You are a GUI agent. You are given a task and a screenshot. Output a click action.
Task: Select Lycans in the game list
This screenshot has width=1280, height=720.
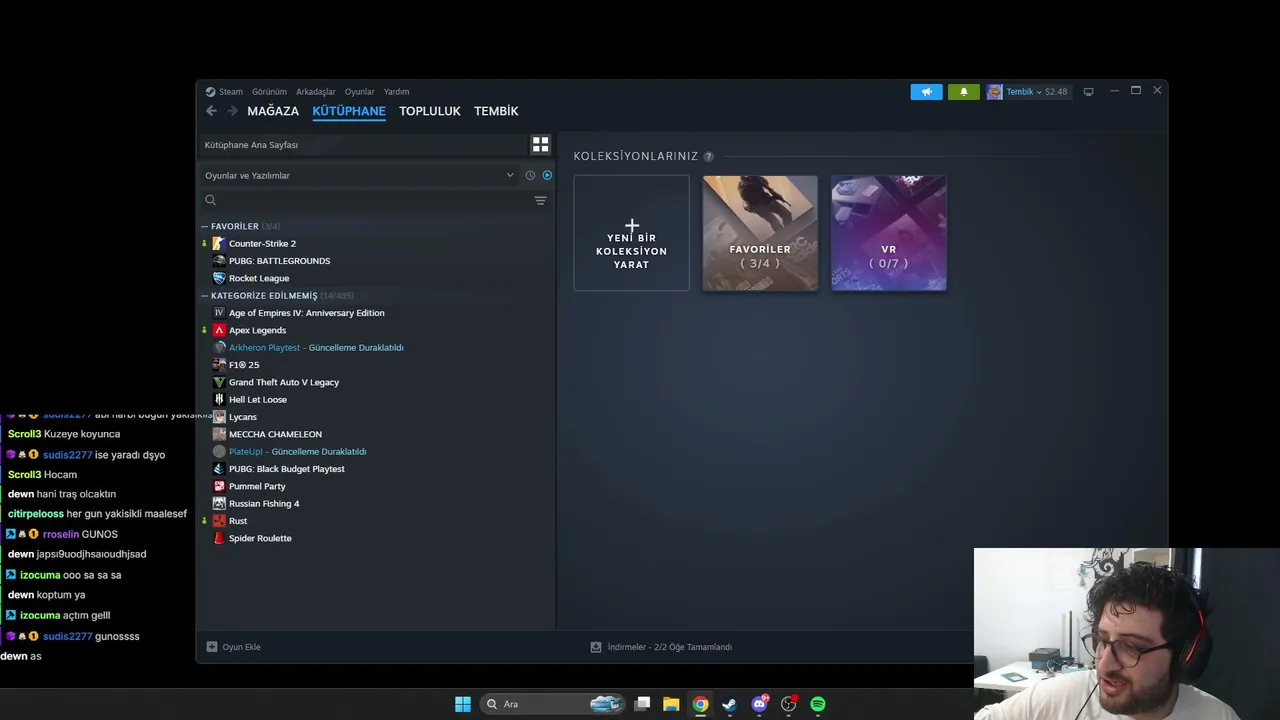pos(243,417)
